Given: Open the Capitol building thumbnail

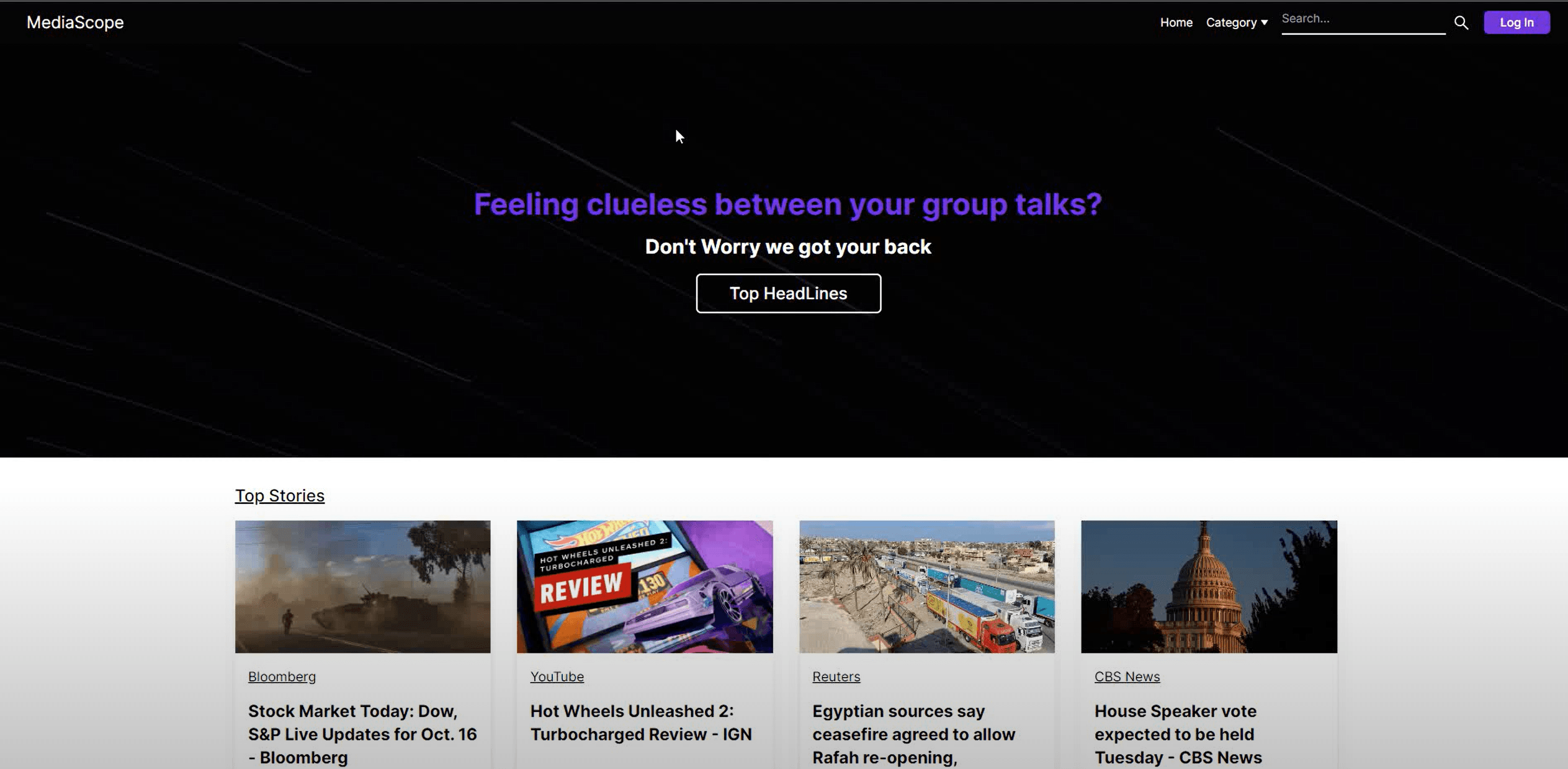Looking at the screenshot, I should tap(1208, 586).
